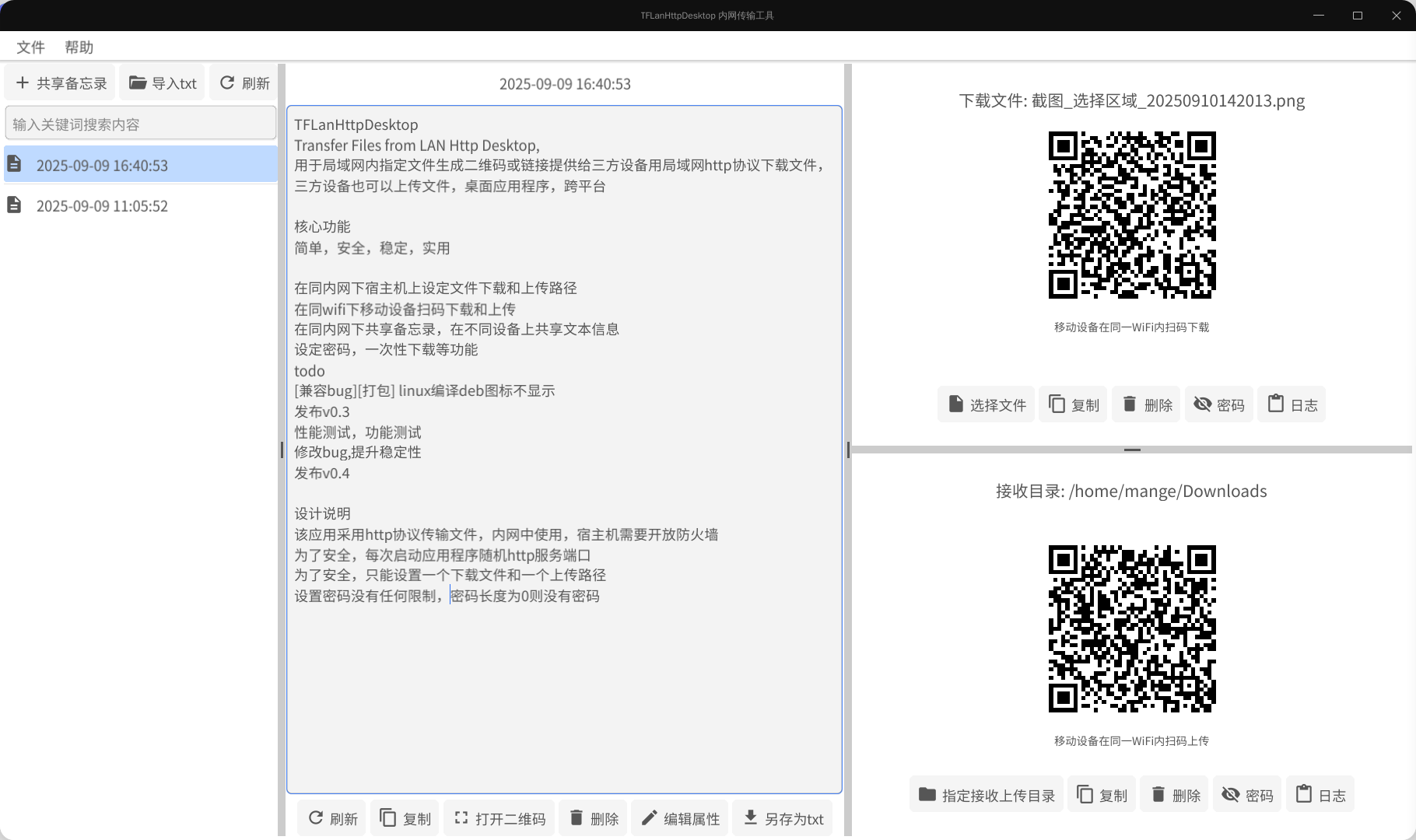The image size is (1416, 840).
Task: Click 另存为txt download button
Action: pyautogui.click(x=782, y=818)
